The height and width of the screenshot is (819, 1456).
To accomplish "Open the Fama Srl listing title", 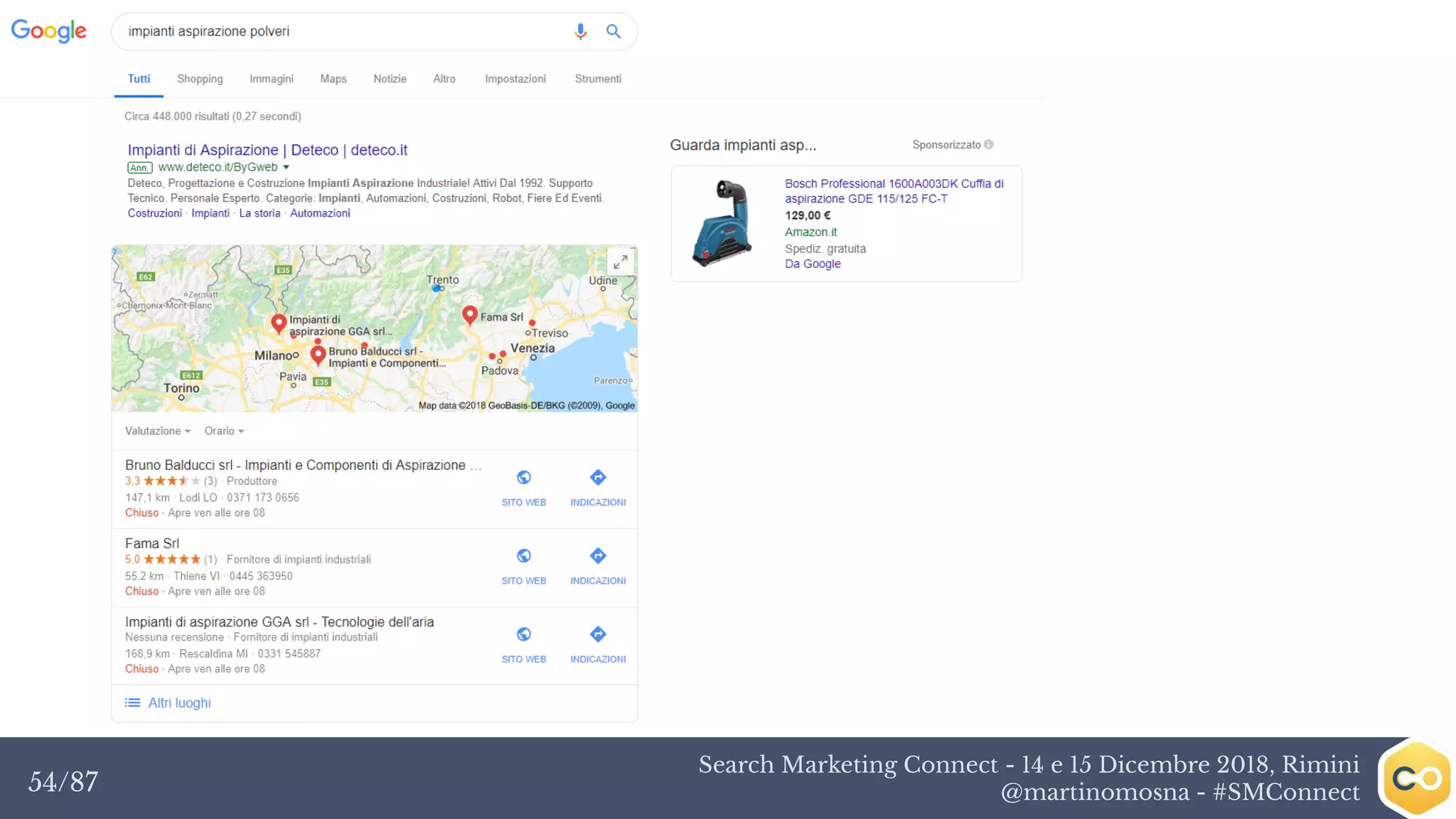I will (152, 543).
